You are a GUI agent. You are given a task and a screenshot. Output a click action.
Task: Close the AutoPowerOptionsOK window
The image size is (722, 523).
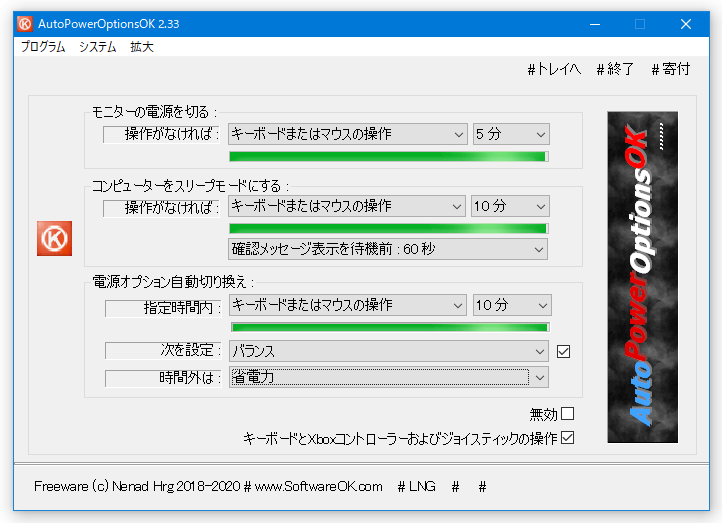click(686, 24)
